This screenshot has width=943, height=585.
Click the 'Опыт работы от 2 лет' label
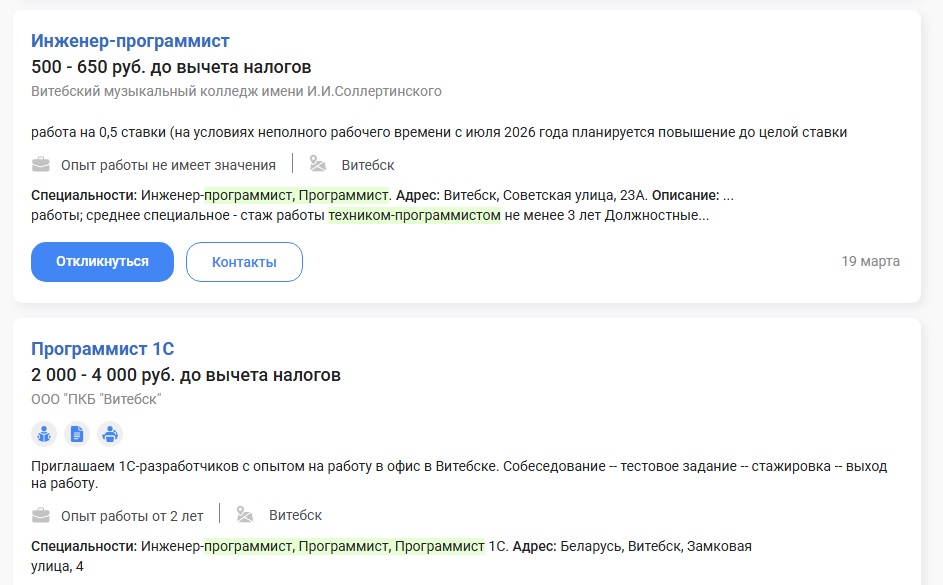(132, 516)
